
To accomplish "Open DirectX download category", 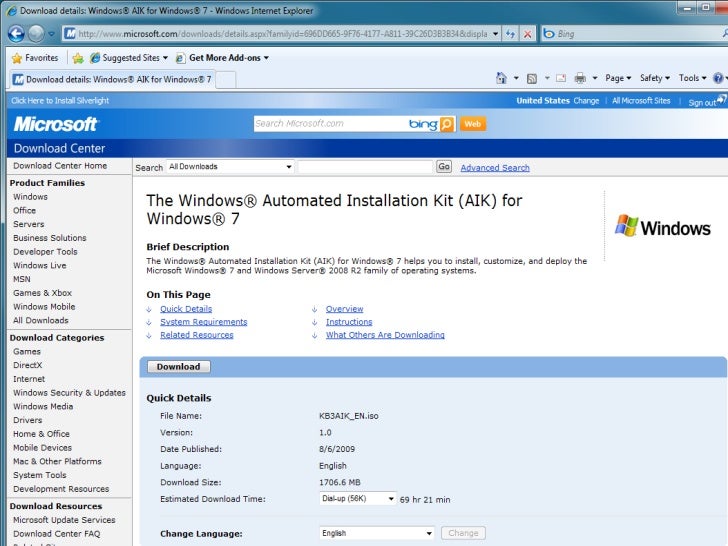I will [x=27, y=365].
